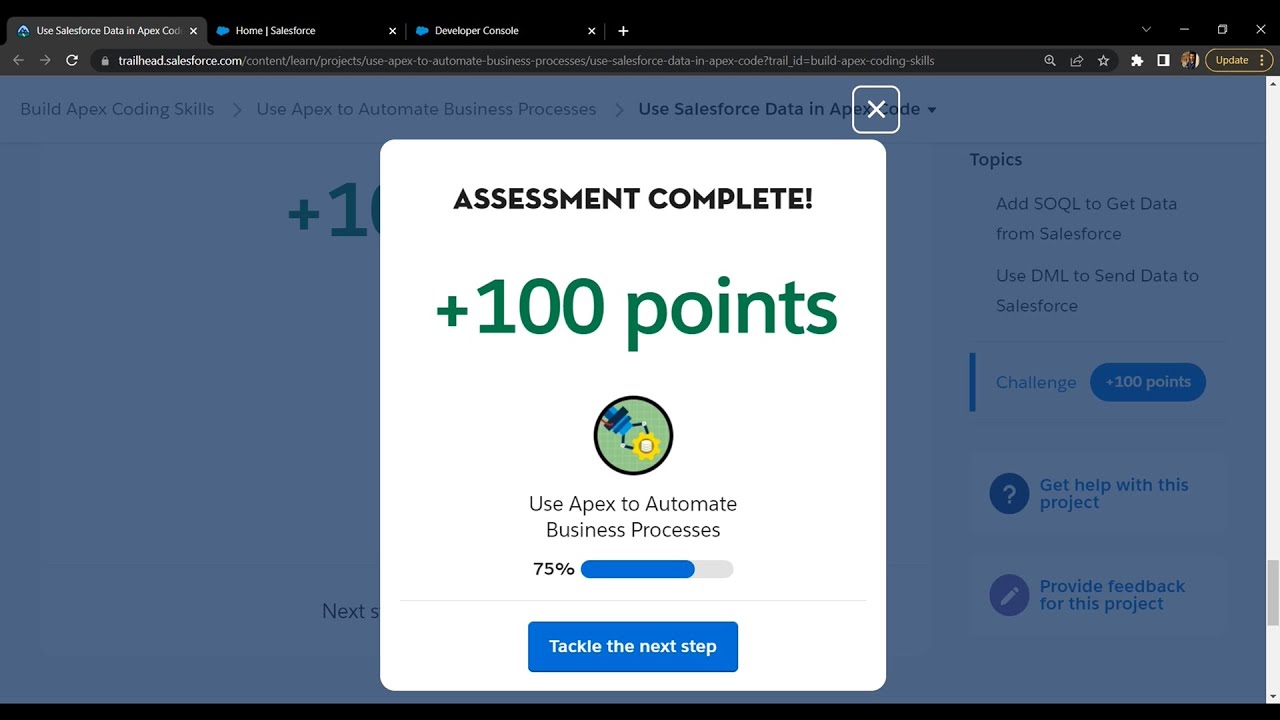Go to Add SOQL to Get Data topic
The width and height of the screenshot is (1280, 720).
coord(1086,218)
